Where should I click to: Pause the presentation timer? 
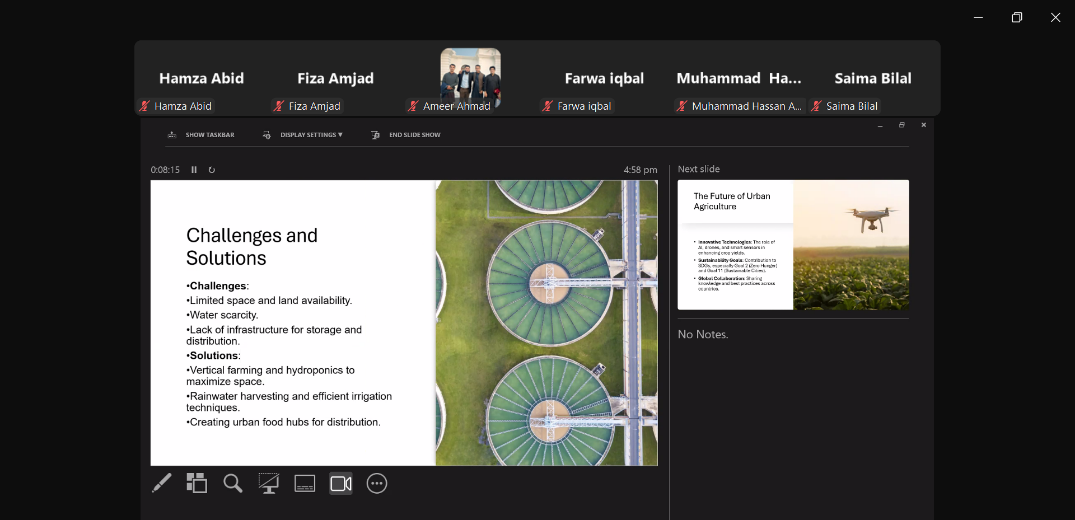coord(194,170)
